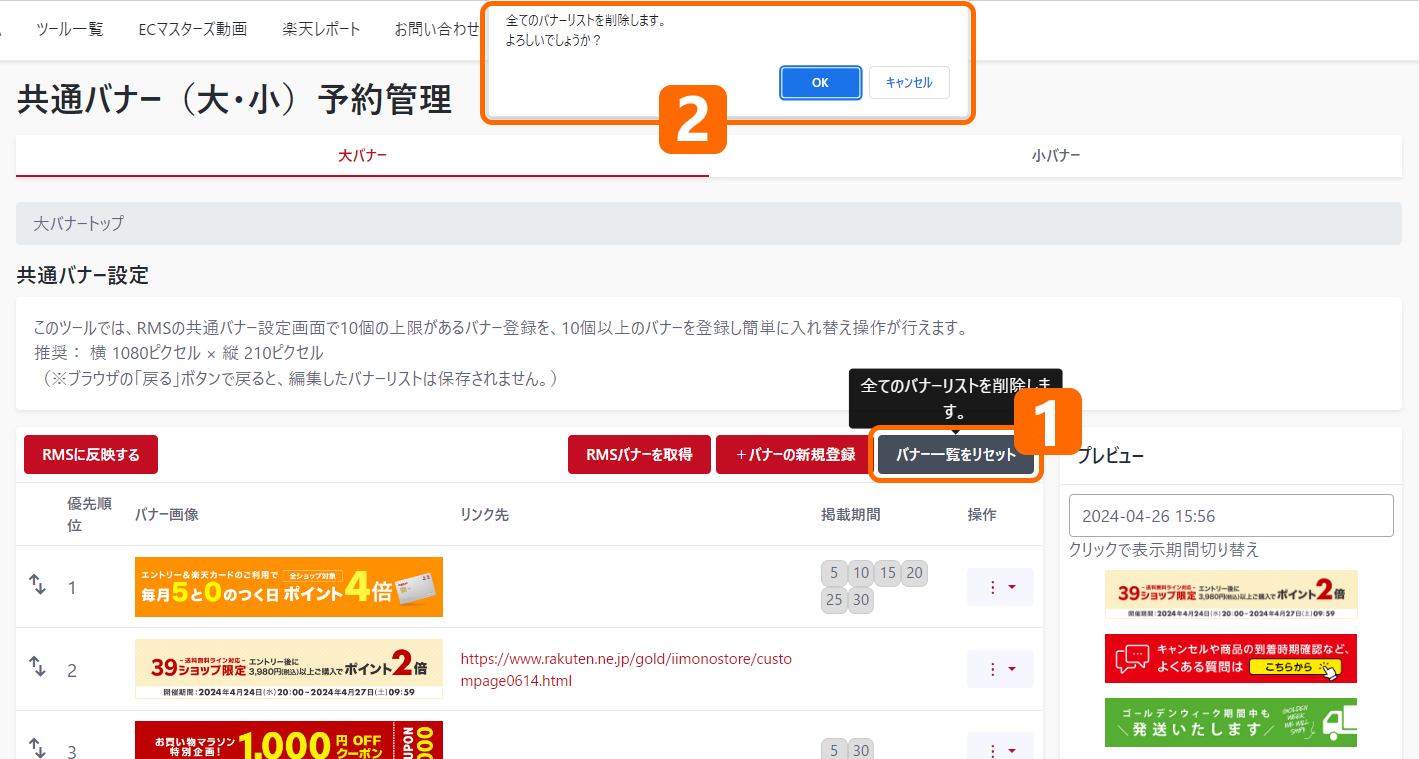Viewport: 1419px width, 759px height.
Task: Confirm deletion with OK button
Action: tap(820, 83)
